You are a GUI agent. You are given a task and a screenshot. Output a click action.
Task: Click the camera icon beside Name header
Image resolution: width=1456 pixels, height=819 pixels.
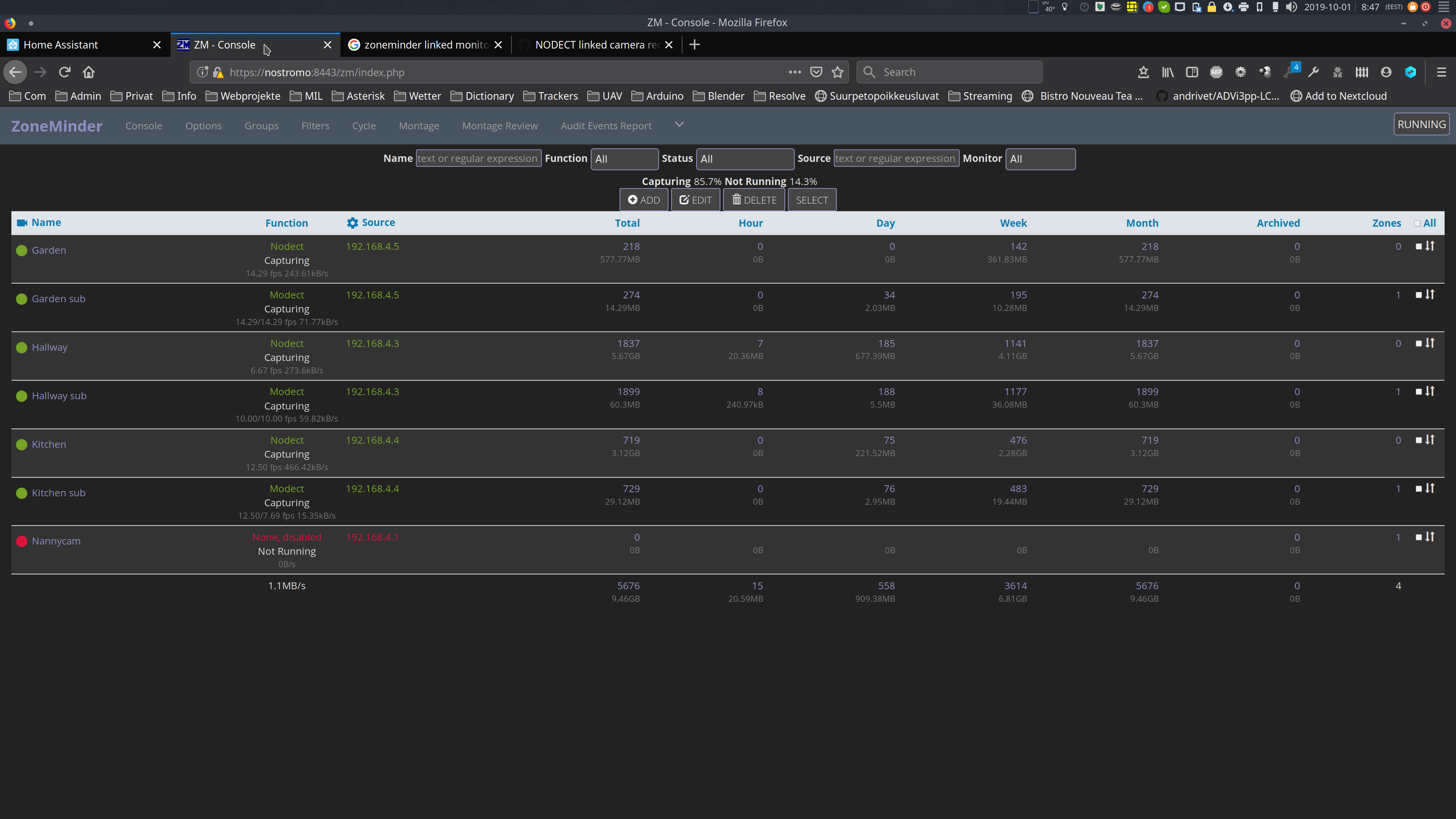click(22, 223)
